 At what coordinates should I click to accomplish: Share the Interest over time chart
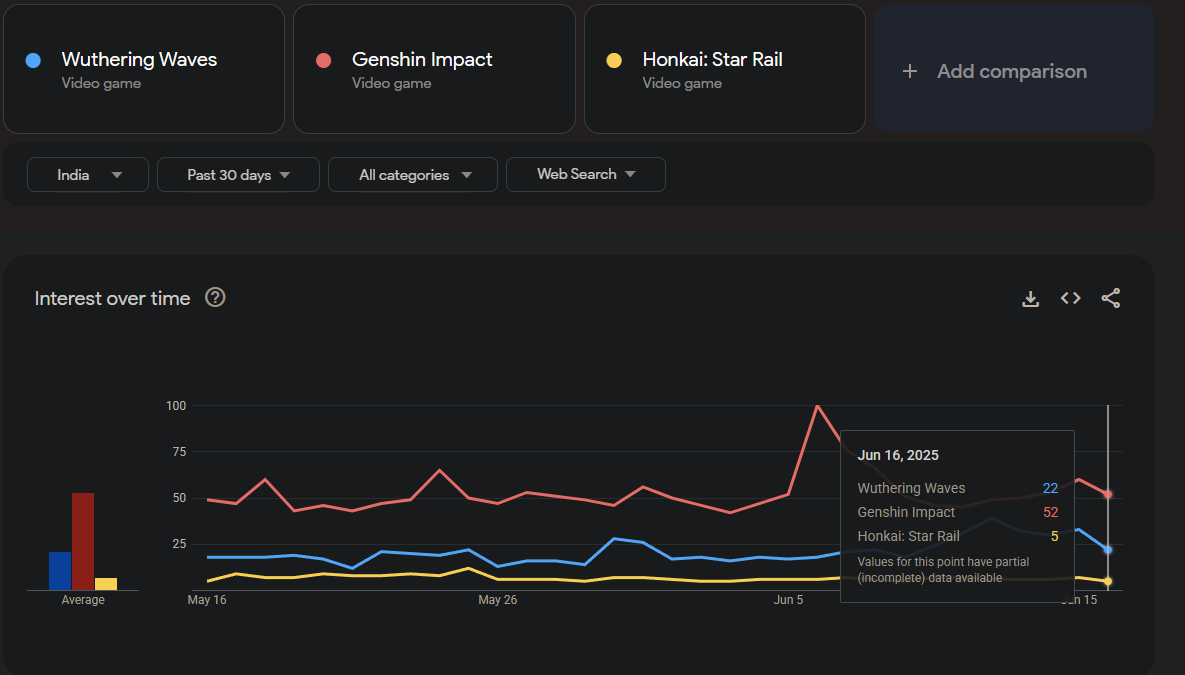tap(1110, 298)
